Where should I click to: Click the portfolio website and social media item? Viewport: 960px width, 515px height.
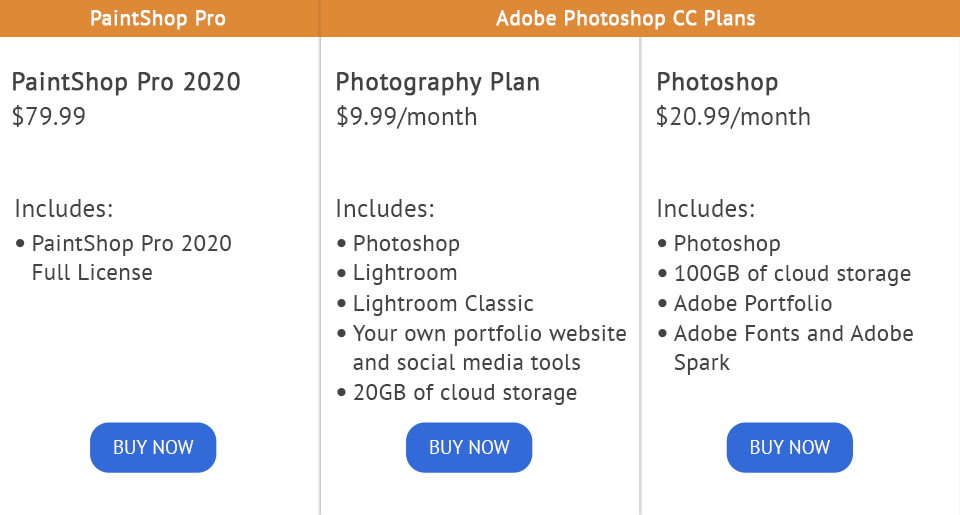489,347
